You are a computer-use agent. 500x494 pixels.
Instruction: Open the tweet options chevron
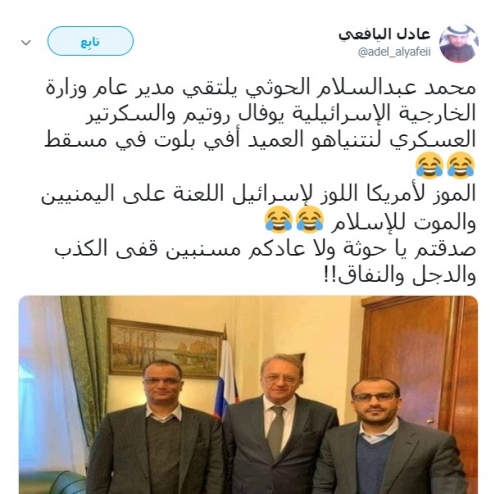[26, 43]
